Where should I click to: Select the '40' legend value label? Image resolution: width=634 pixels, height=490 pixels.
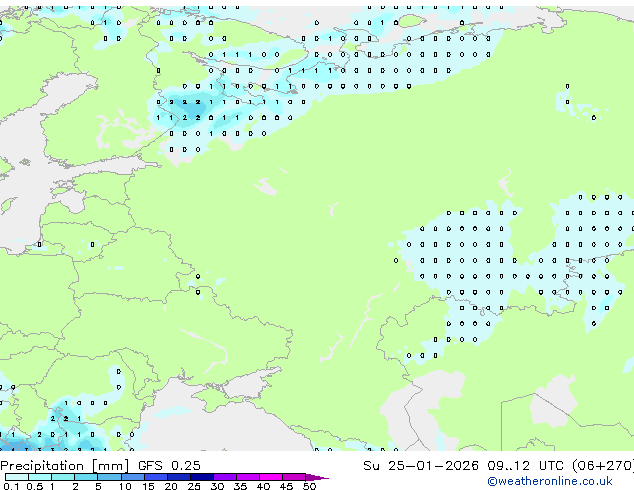pos(263,486)
